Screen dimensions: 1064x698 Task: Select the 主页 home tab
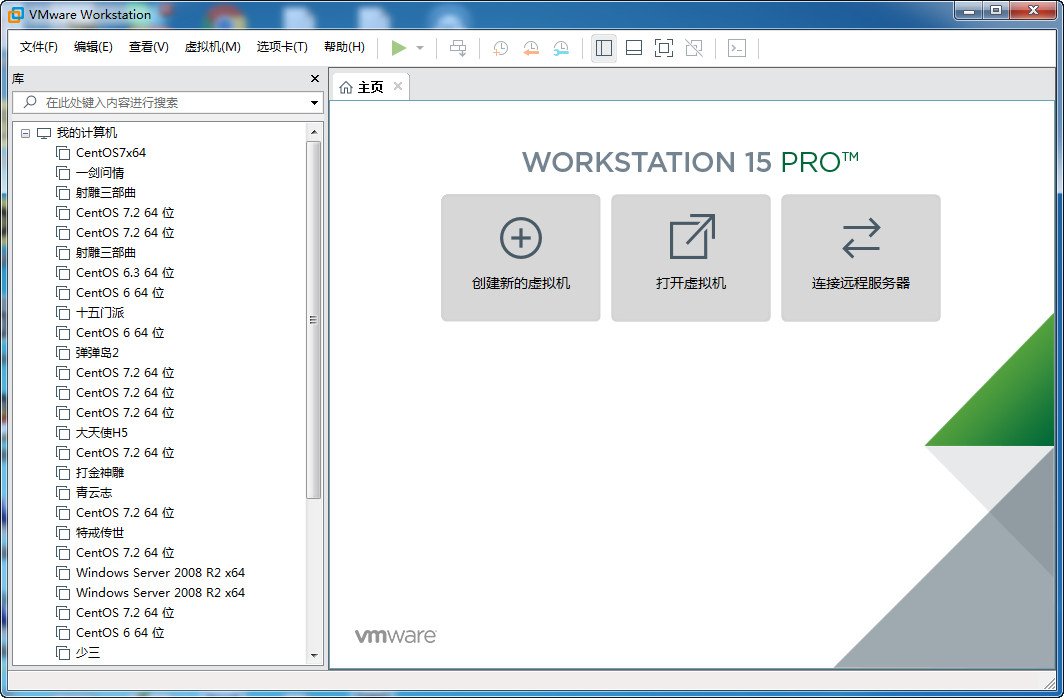(x=370, y=88)
